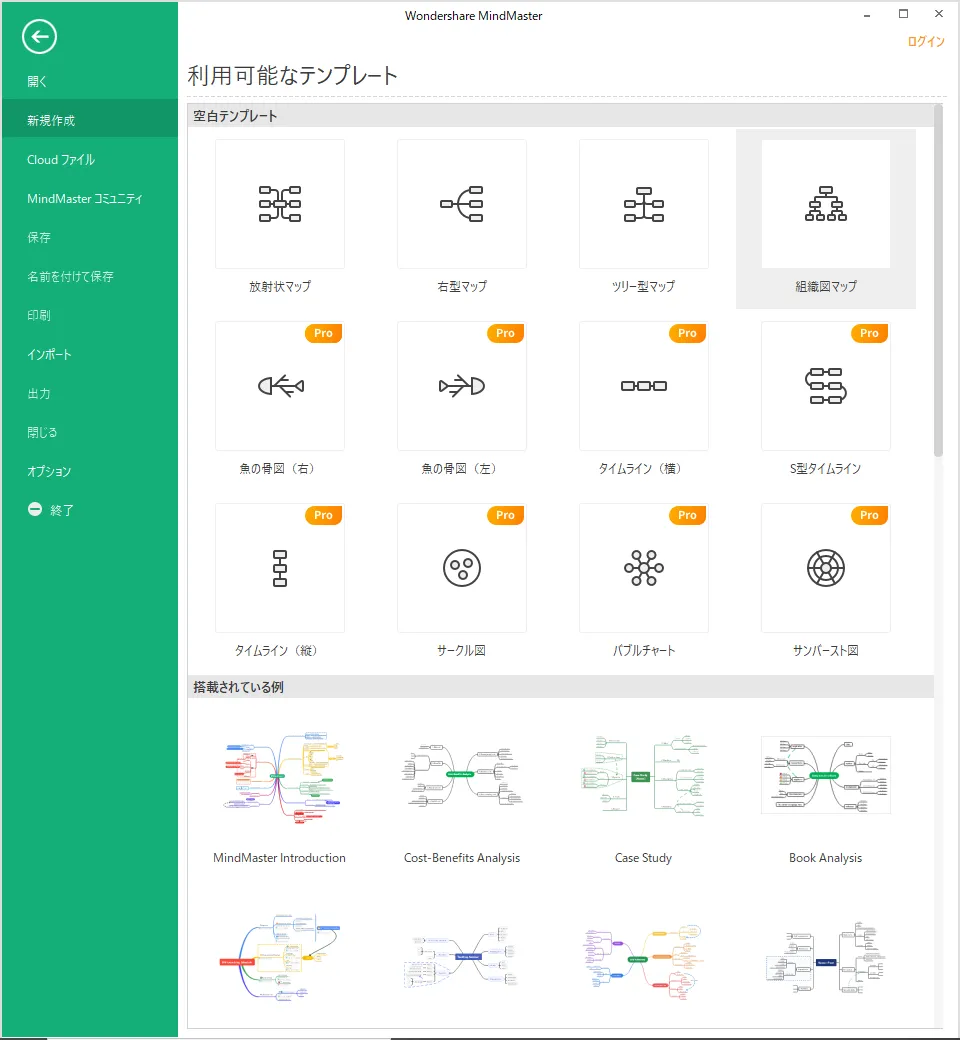The height and width of the screenshot is (1040, 960).
Task: Open the example thumbnail below Cost-Benefits Analysis
Action: click(462, 958)
